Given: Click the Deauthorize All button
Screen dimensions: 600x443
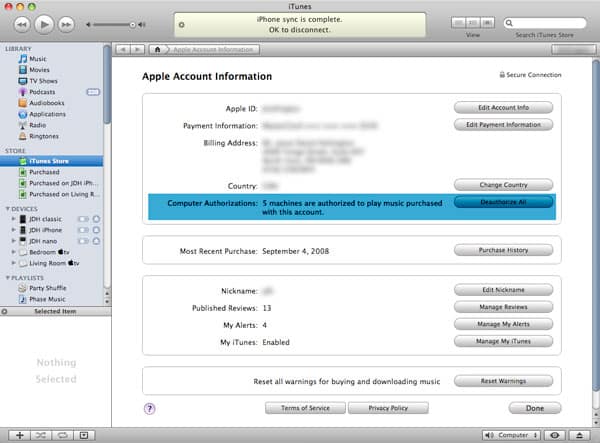Looking at the screenshot, I should [x=503, y=201].
